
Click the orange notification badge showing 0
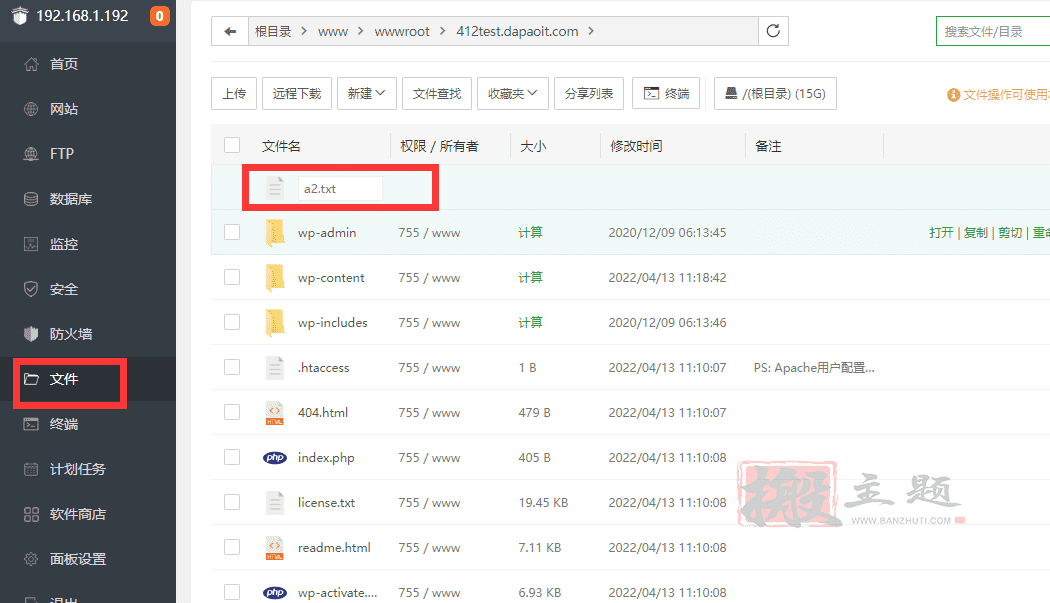(x=159, y=16)
